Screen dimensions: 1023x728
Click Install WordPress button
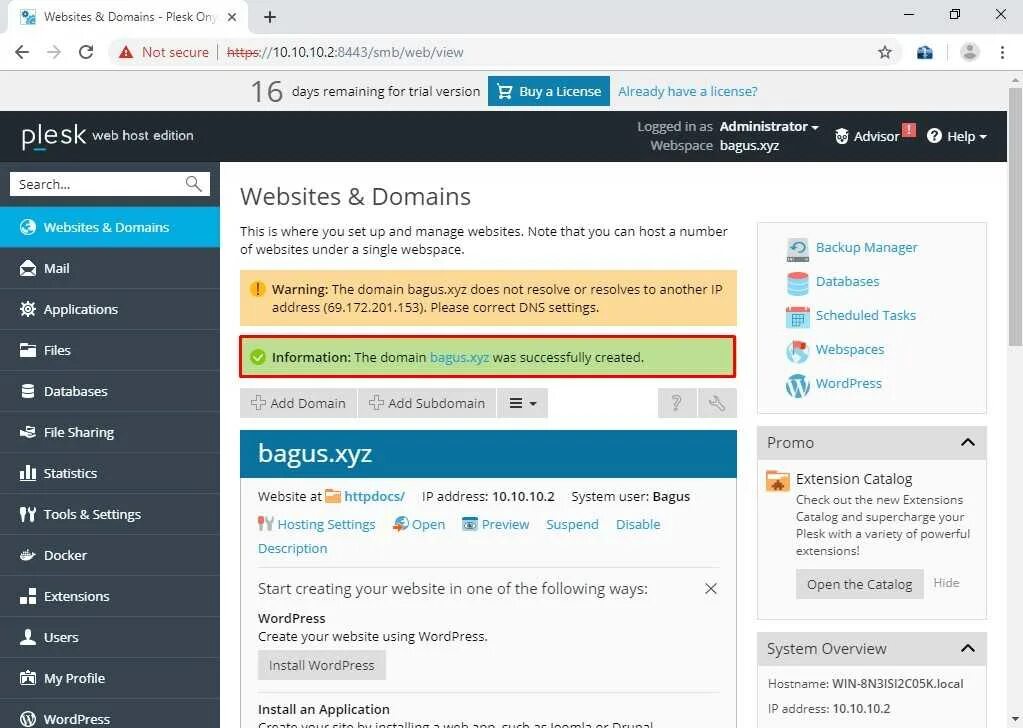pos(322,665)
